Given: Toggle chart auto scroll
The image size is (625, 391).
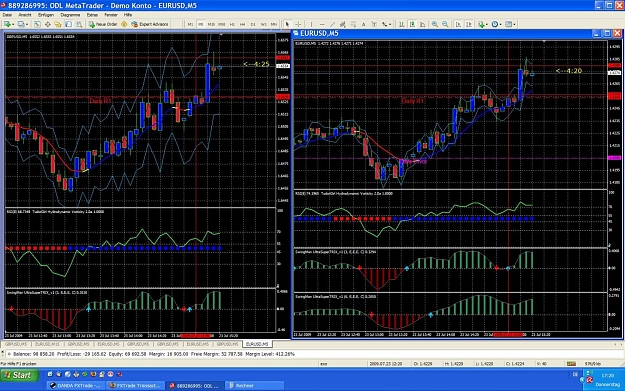Looking at the screenshot, I should 458,24.
